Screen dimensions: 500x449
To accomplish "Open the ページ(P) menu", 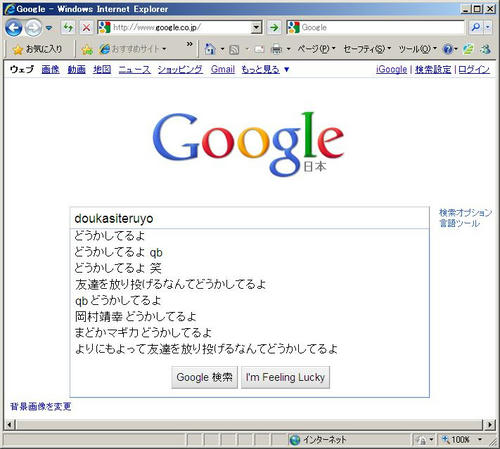I will 316,49.
